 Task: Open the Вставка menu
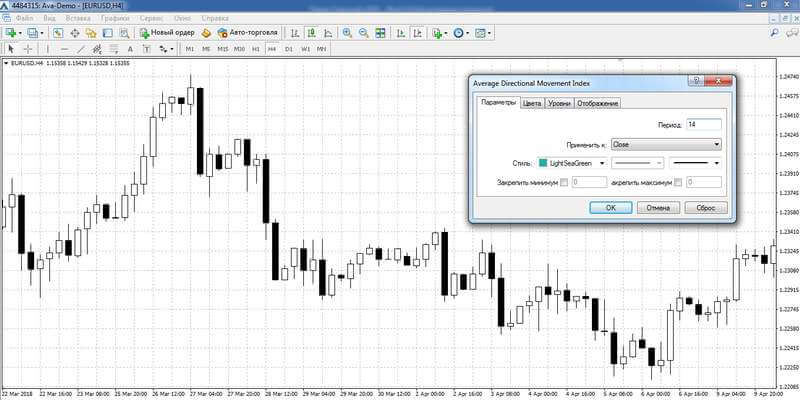pyautogui.click(x=79, y=18)
